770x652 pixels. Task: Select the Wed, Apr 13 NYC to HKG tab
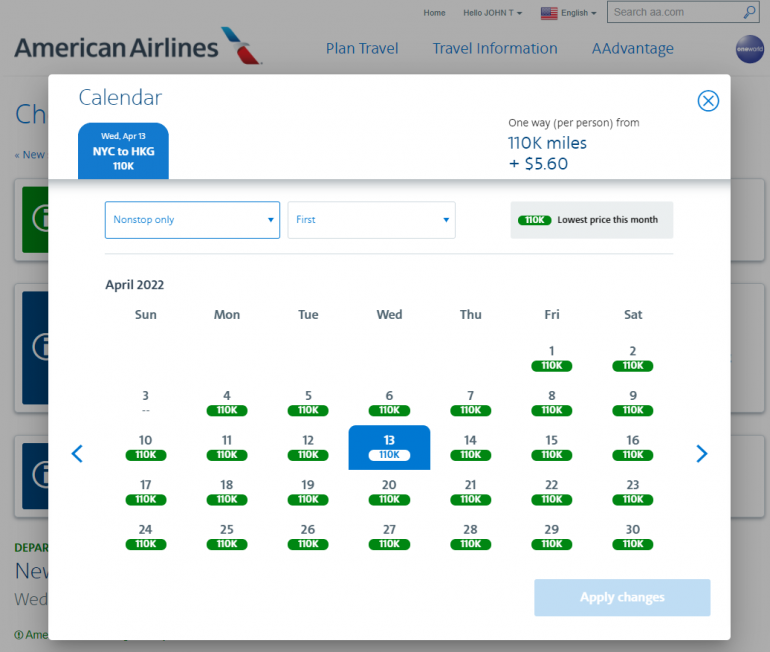pyautogui.click(x=123, y=151)
